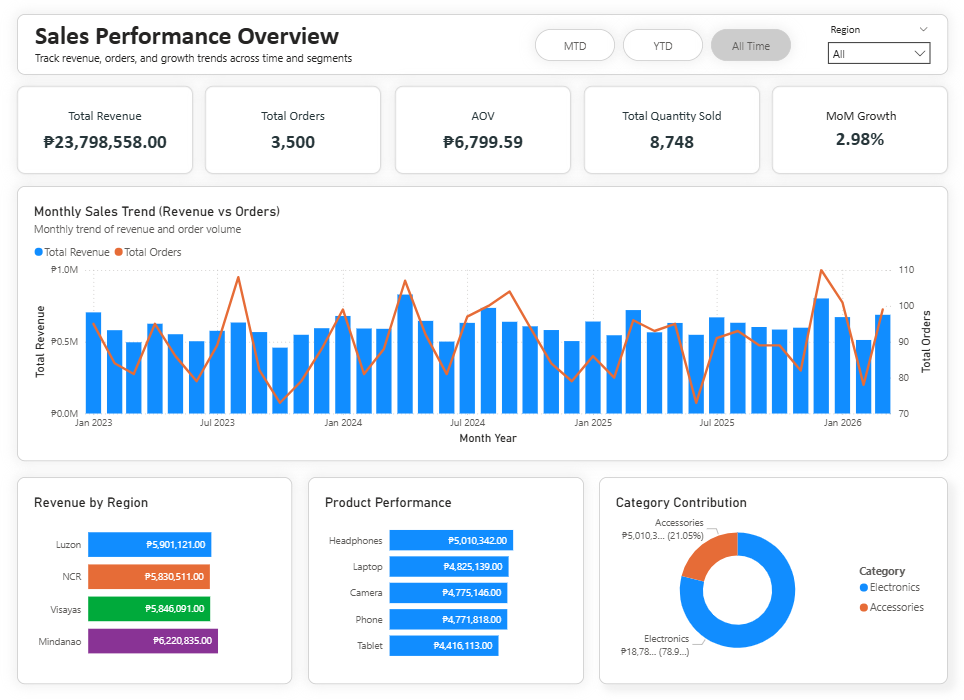The image size is (964, 700).
Task: Click the purple Mindanao revenue bar
Action: 152,641
